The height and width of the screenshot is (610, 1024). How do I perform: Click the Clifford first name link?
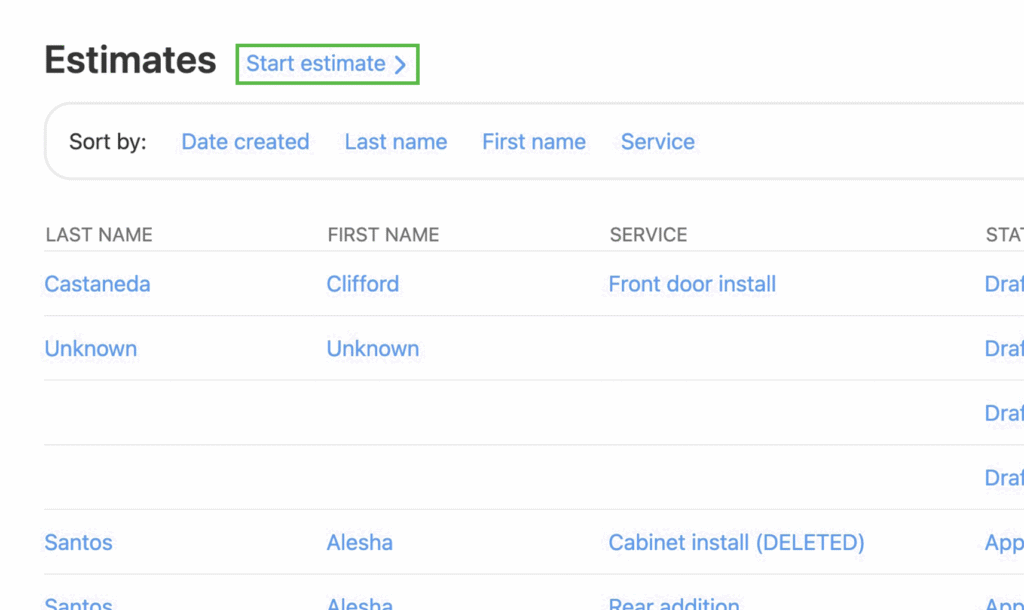click(362, 284)
